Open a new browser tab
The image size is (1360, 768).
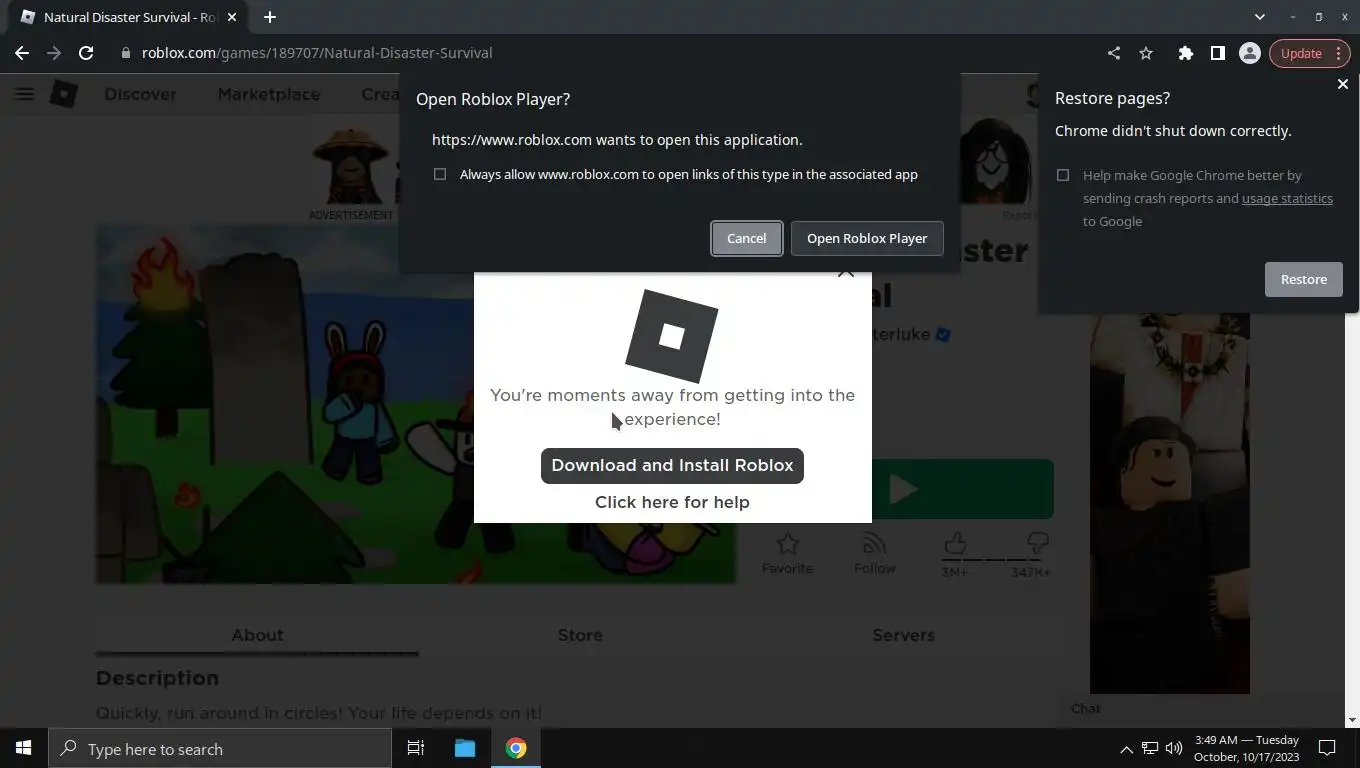click(x=270, y=17)
